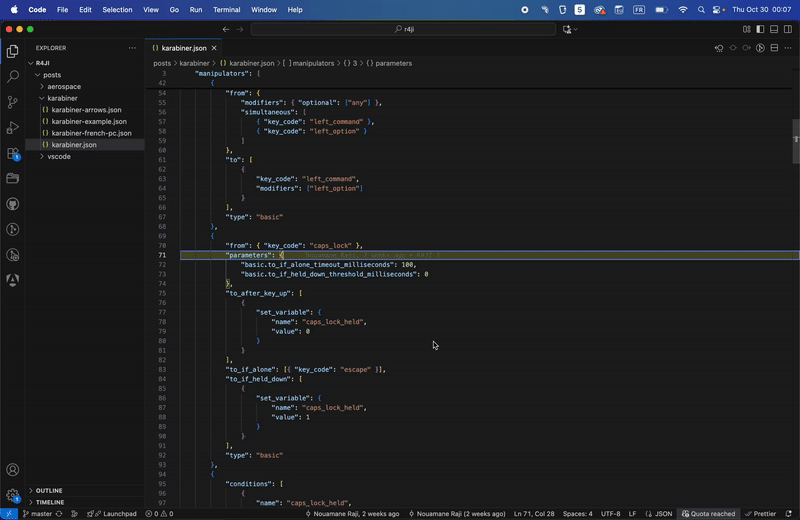The width and height of the screenshot is (800, 520).
Task: Open the Source Control view
Action: pos(13,102)
